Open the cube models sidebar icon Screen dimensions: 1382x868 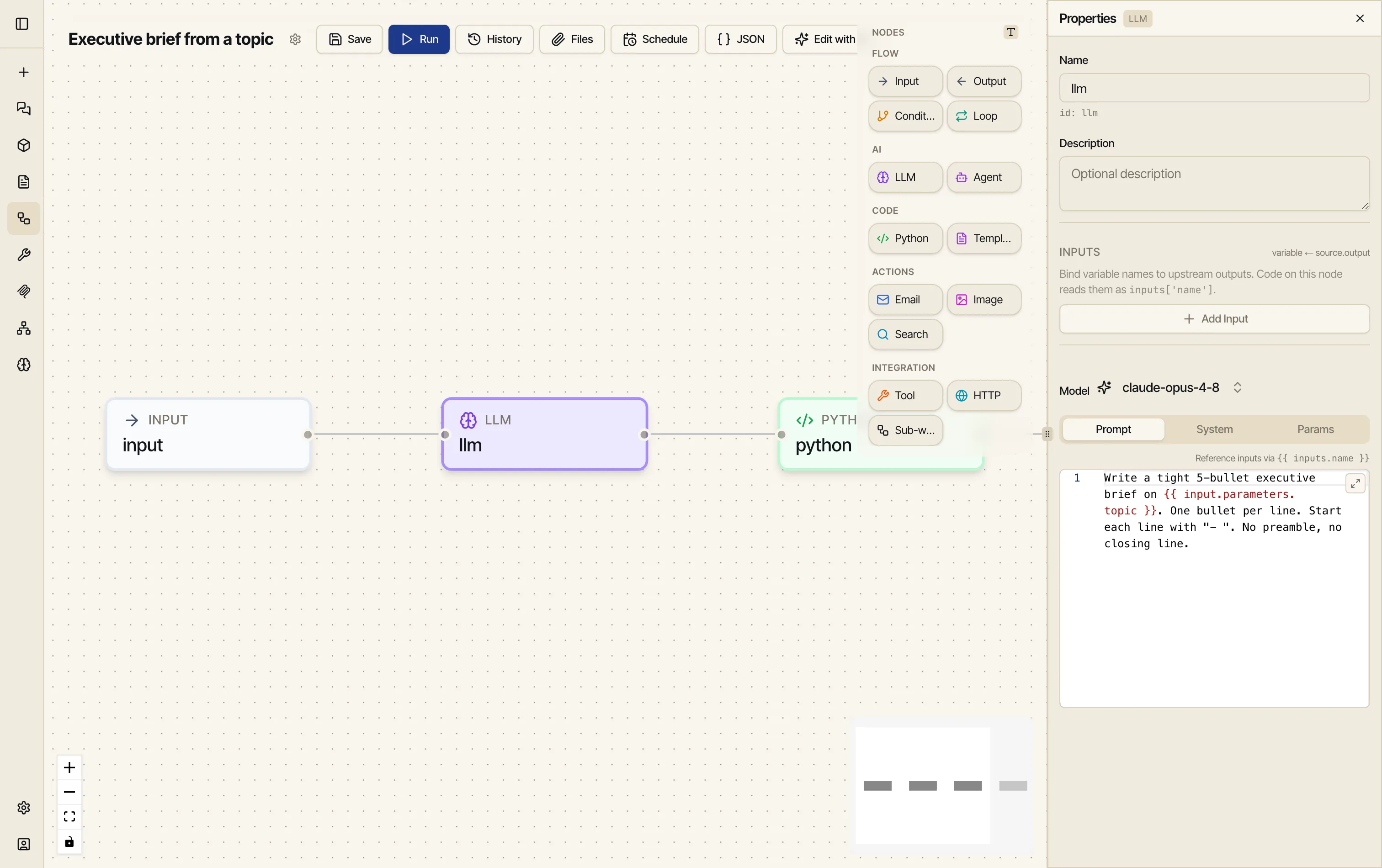tap(23, 146)
